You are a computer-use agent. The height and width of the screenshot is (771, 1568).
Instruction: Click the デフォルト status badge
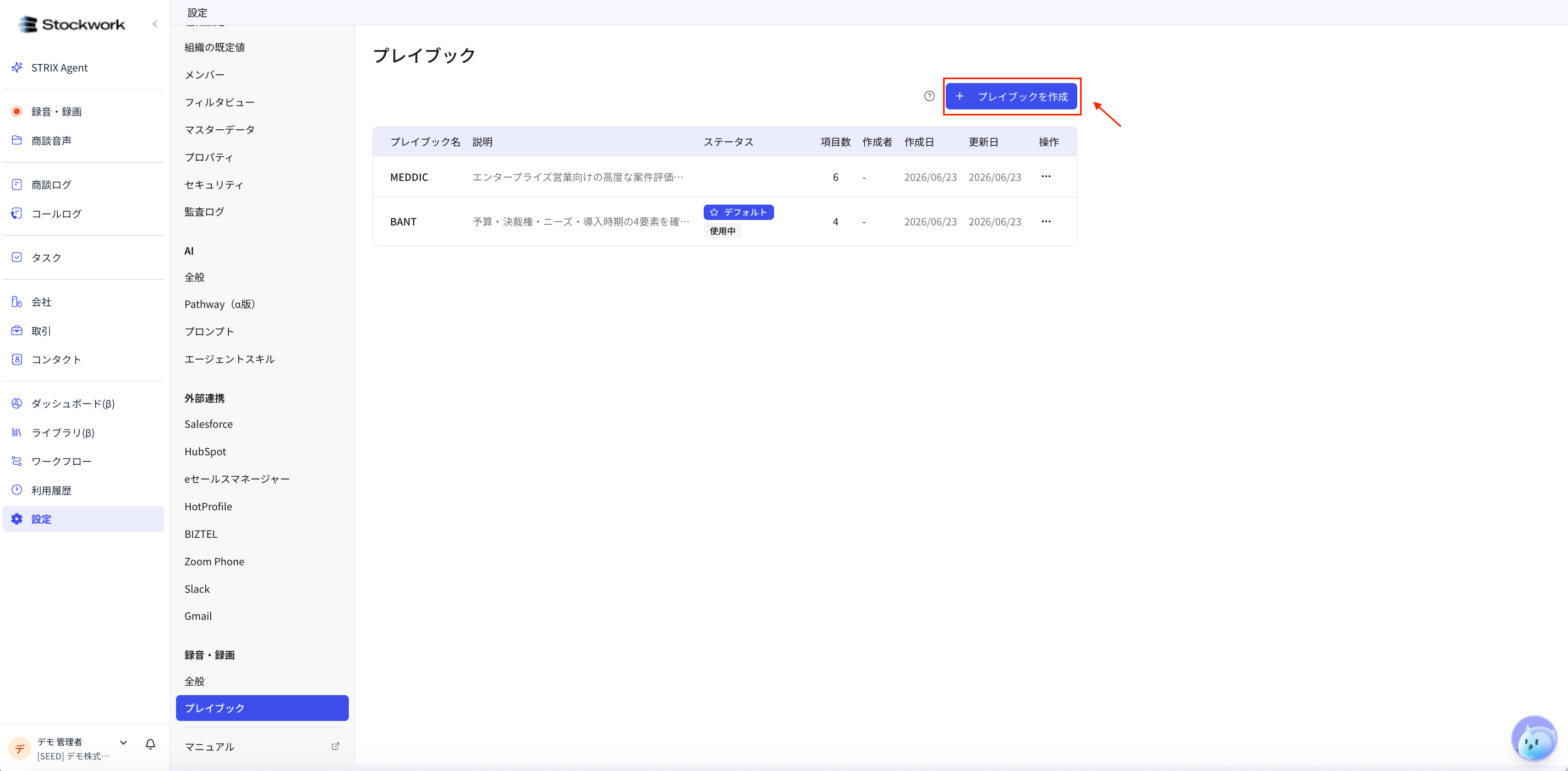738,212
